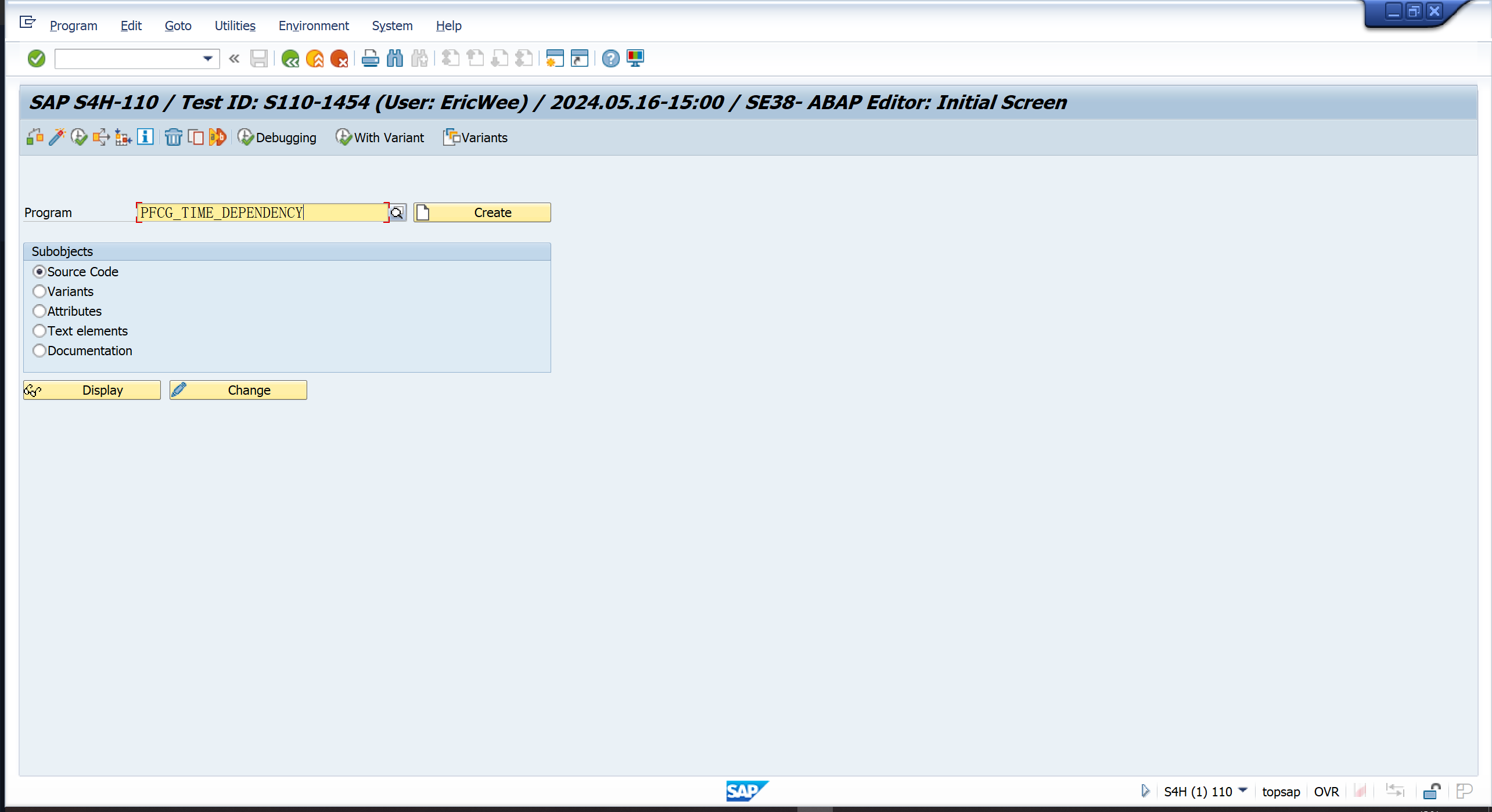Click the Delete trash can icon

[x=173, y=138]
